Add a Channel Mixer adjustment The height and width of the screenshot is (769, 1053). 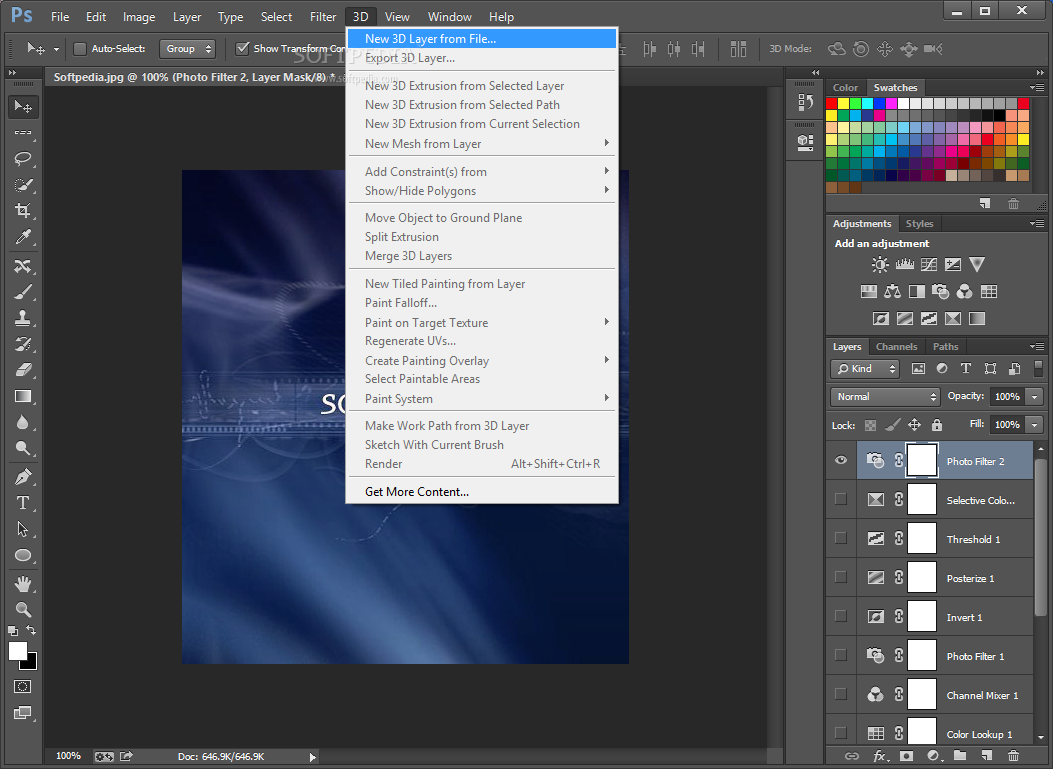[x=964, y=291]
